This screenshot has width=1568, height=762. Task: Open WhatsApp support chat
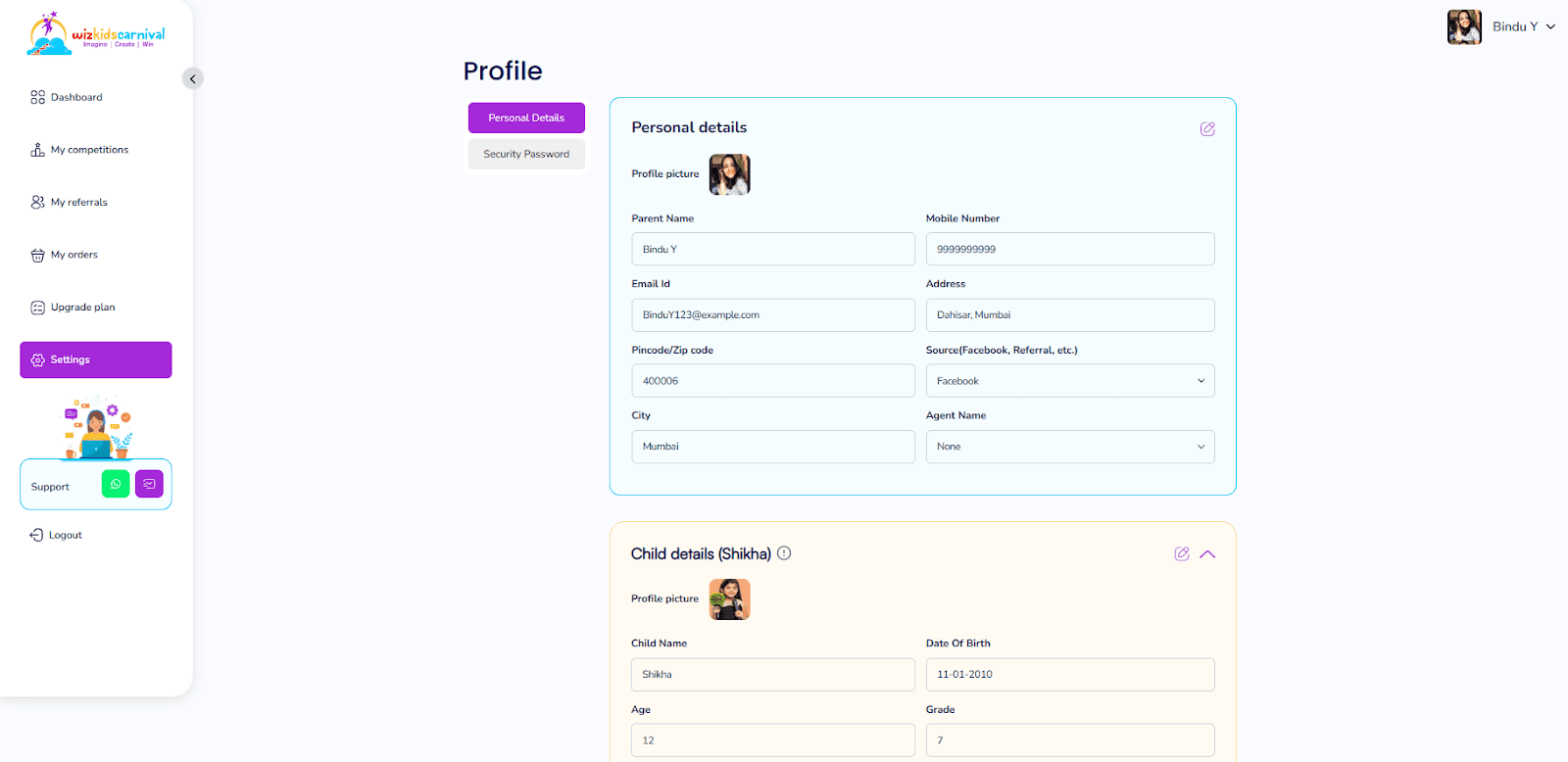[x=116, y=484]
